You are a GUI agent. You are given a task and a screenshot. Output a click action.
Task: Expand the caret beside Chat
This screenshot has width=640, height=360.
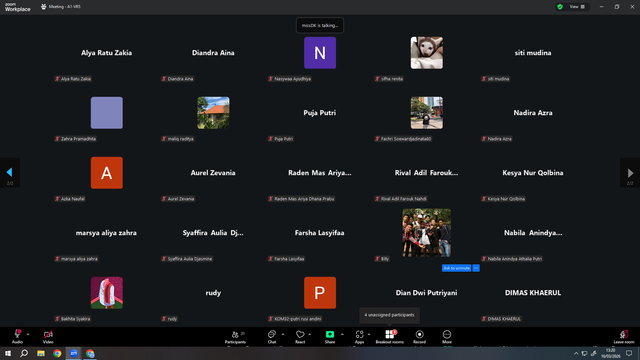pyautogui.click(x=283, y=334)
